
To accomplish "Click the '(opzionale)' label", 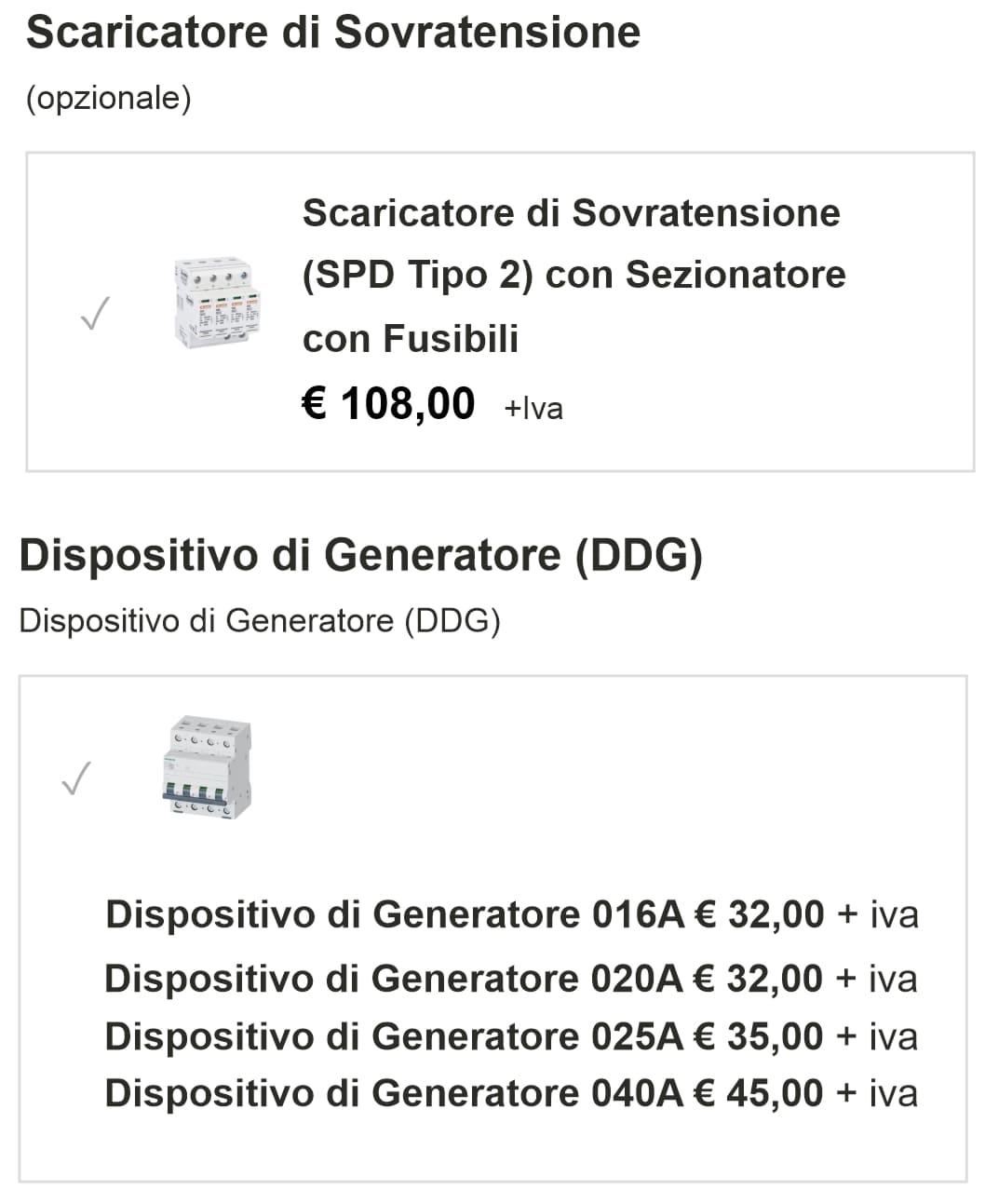I will coord(109,98).
